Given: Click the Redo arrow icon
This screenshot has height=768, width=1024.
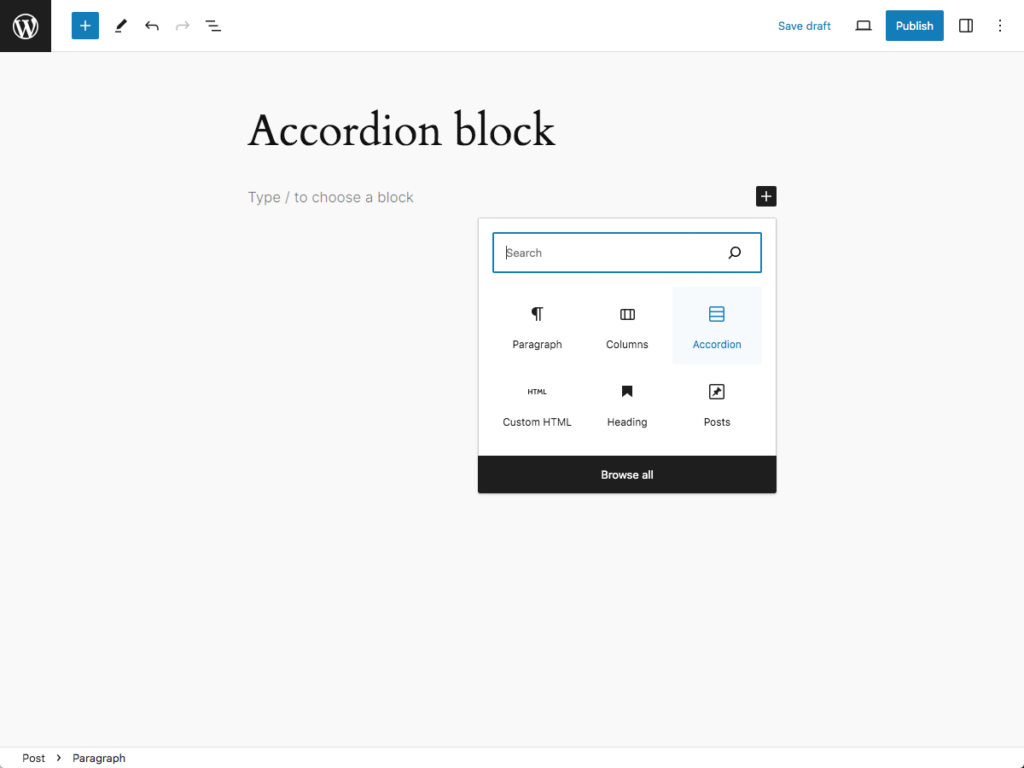Looking at the screenshot, I should click(x=182, y=26).
